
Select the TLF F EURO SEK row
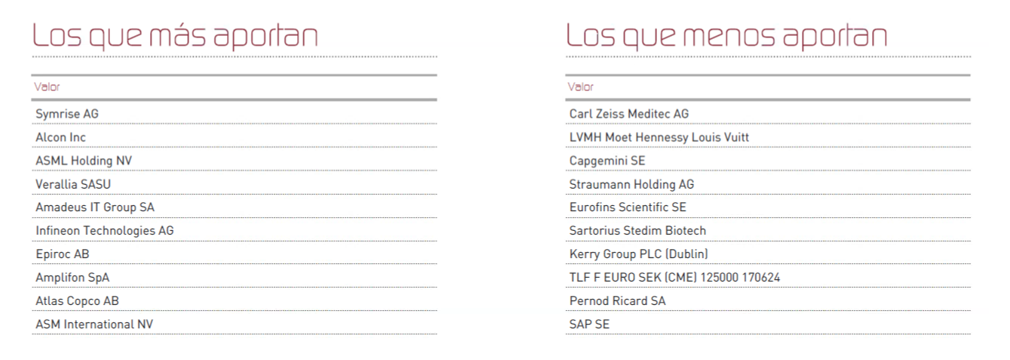(x=768, y=278)
